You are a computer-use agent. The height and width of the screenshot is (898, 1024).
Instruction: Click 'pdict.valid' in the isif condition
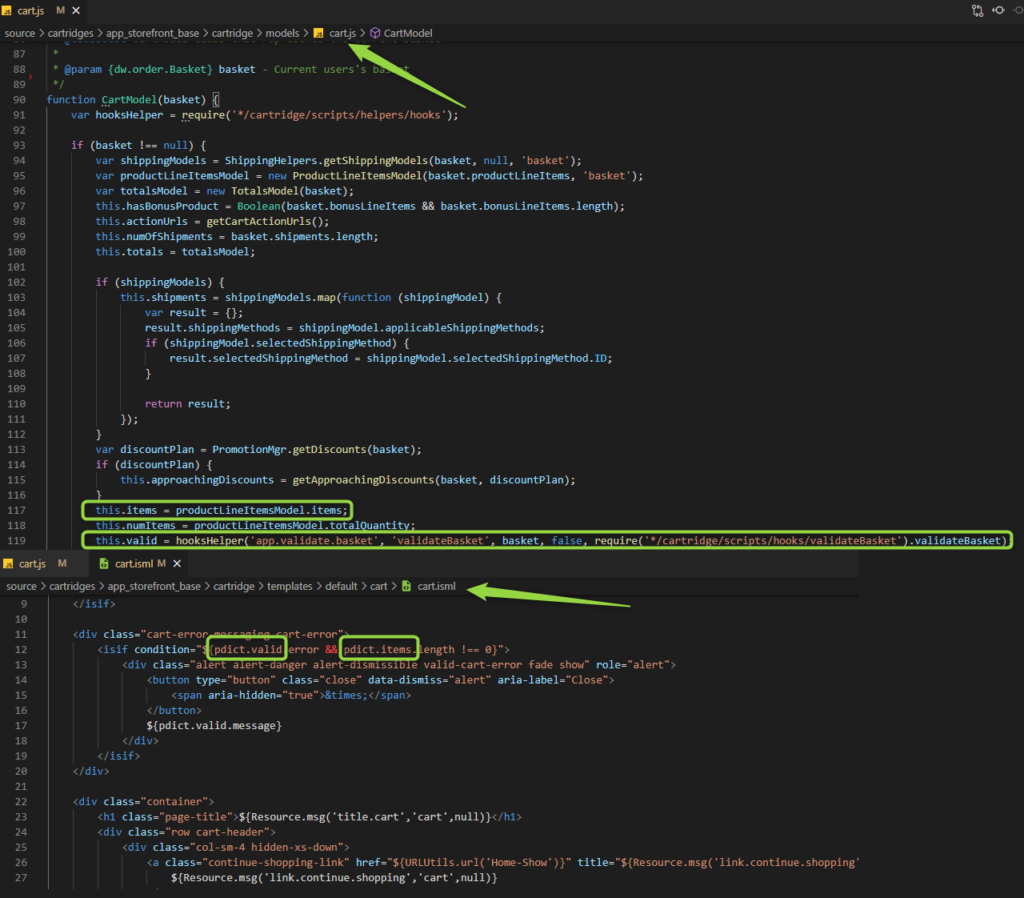pyautogui.click(x=249, y=649)
